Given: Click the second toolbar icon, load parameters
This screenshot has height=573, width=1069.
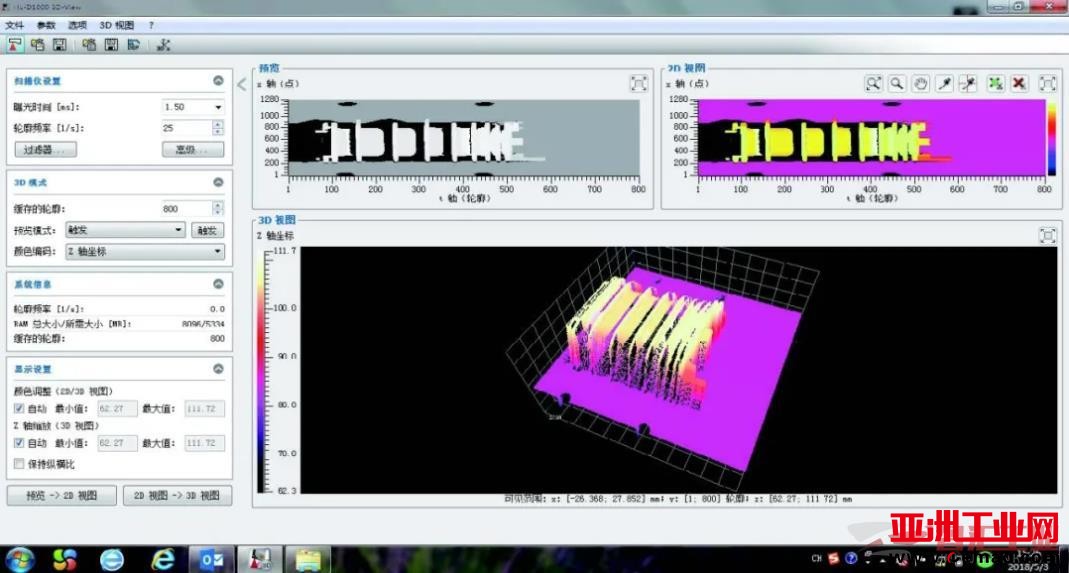Looking at the screenshot, I should pyautogui.click(x=38, y=45).
